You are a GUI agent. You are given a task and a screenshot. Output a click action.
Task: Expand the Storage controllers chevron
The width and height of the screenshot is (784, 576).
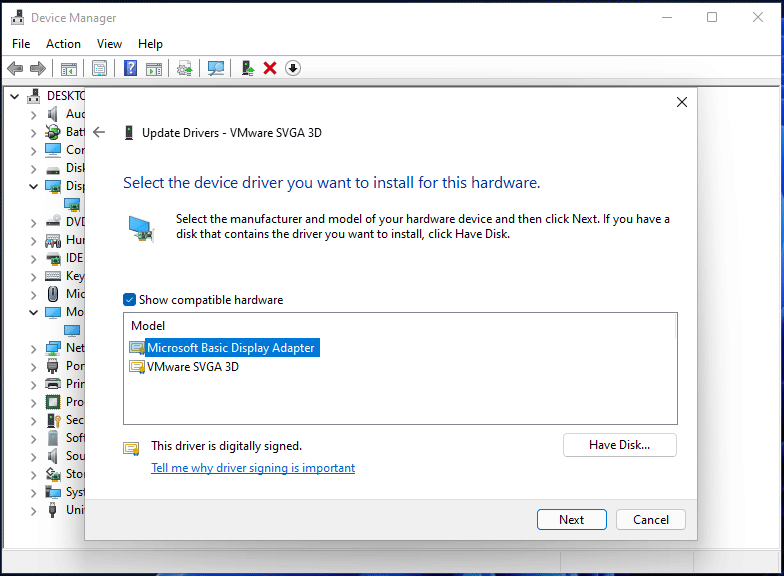[x=34, y=475]
